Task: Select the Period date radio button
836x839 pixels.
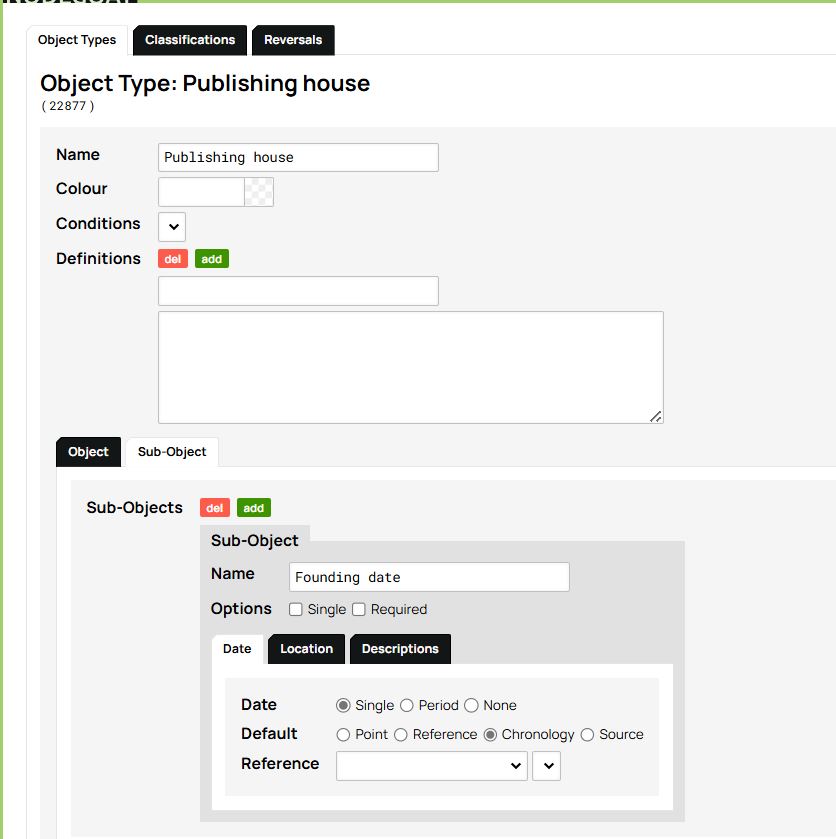Action: 407,705
